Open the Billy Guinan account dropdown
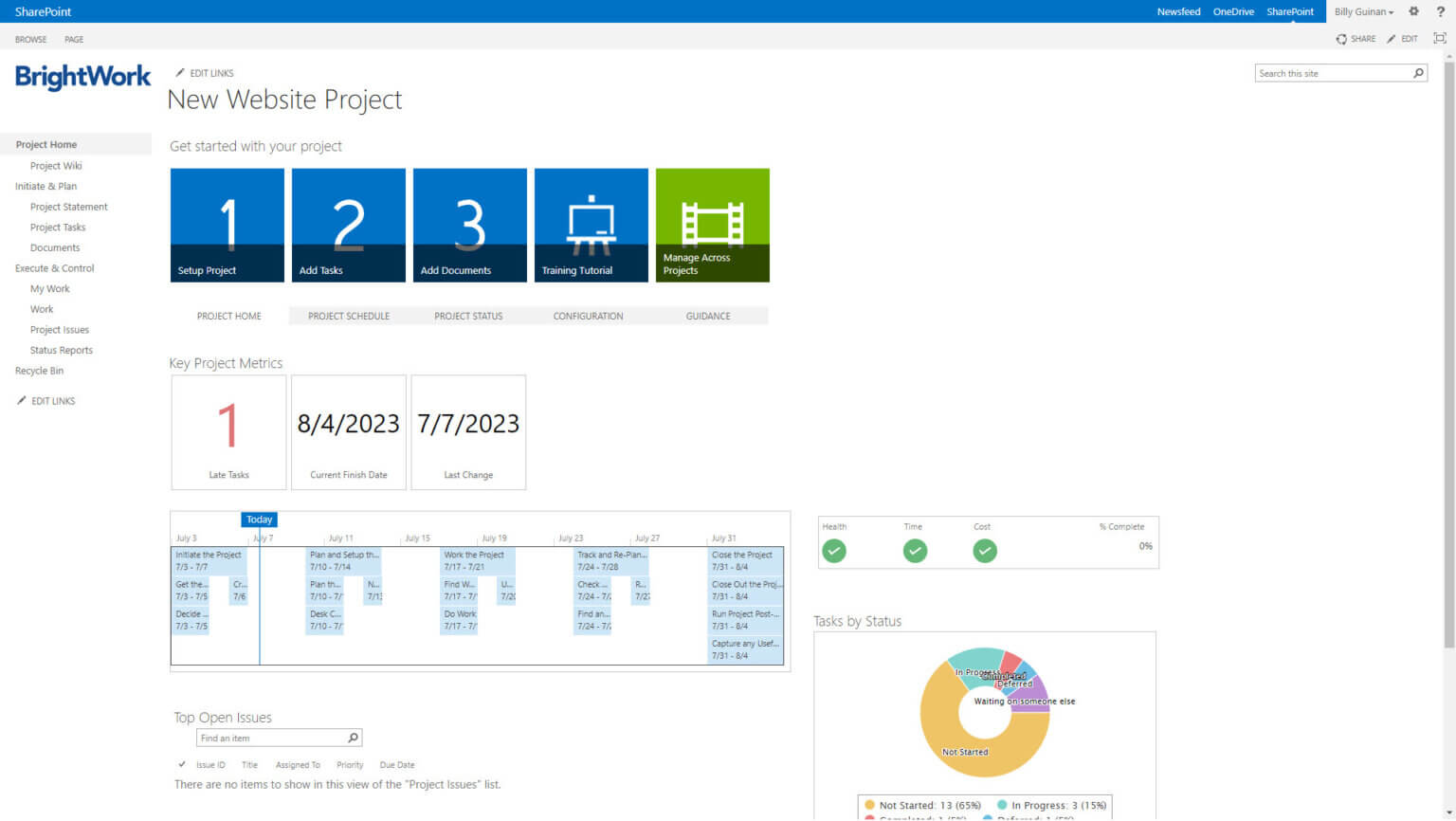 [x=1363, y=11]
